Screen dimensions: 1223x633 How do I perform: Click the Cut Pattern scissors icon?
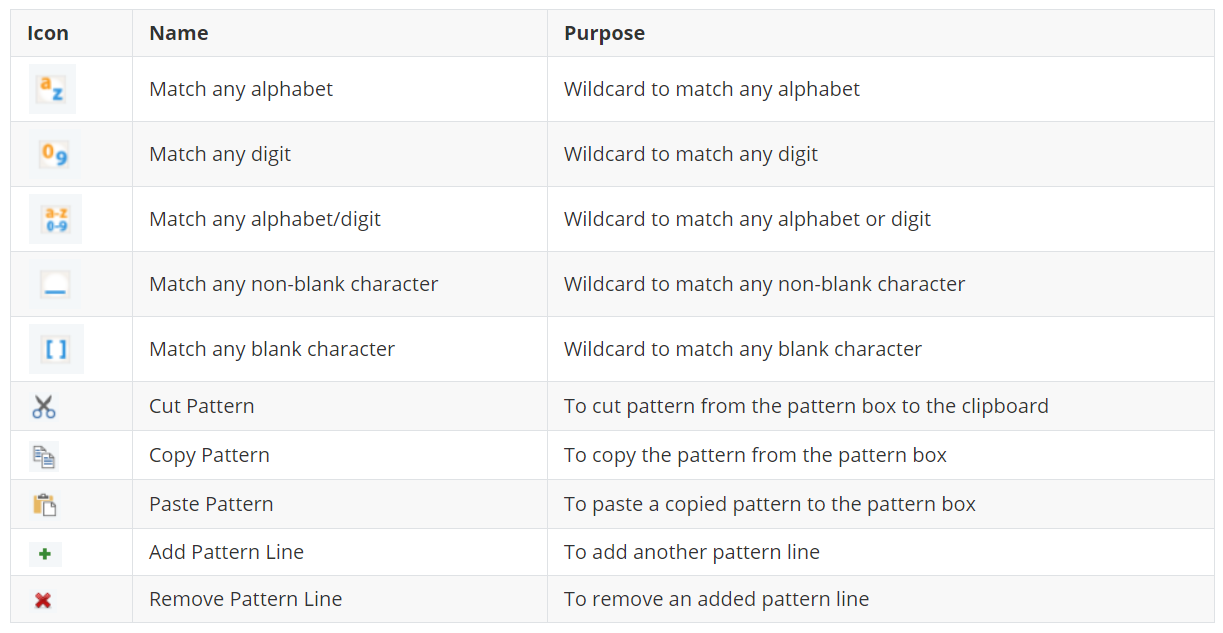pyautogui.click(x=44, y=406)
